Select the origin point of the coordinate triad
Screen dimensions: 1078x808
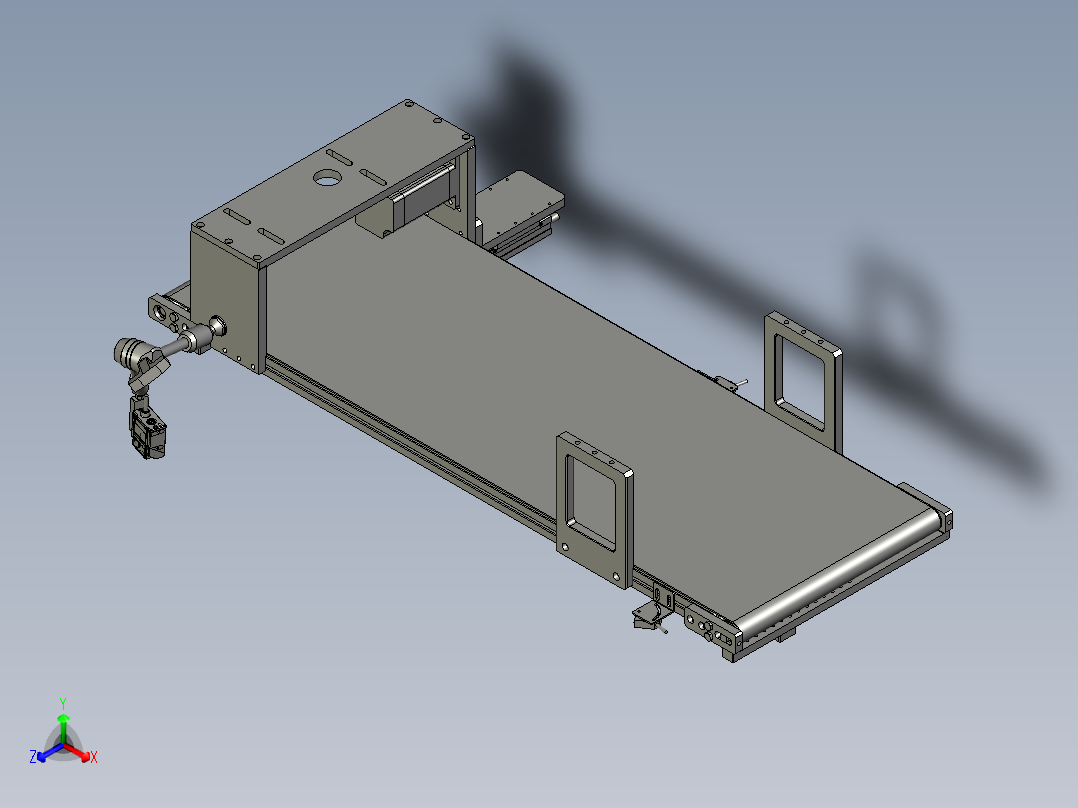point(64,744)
